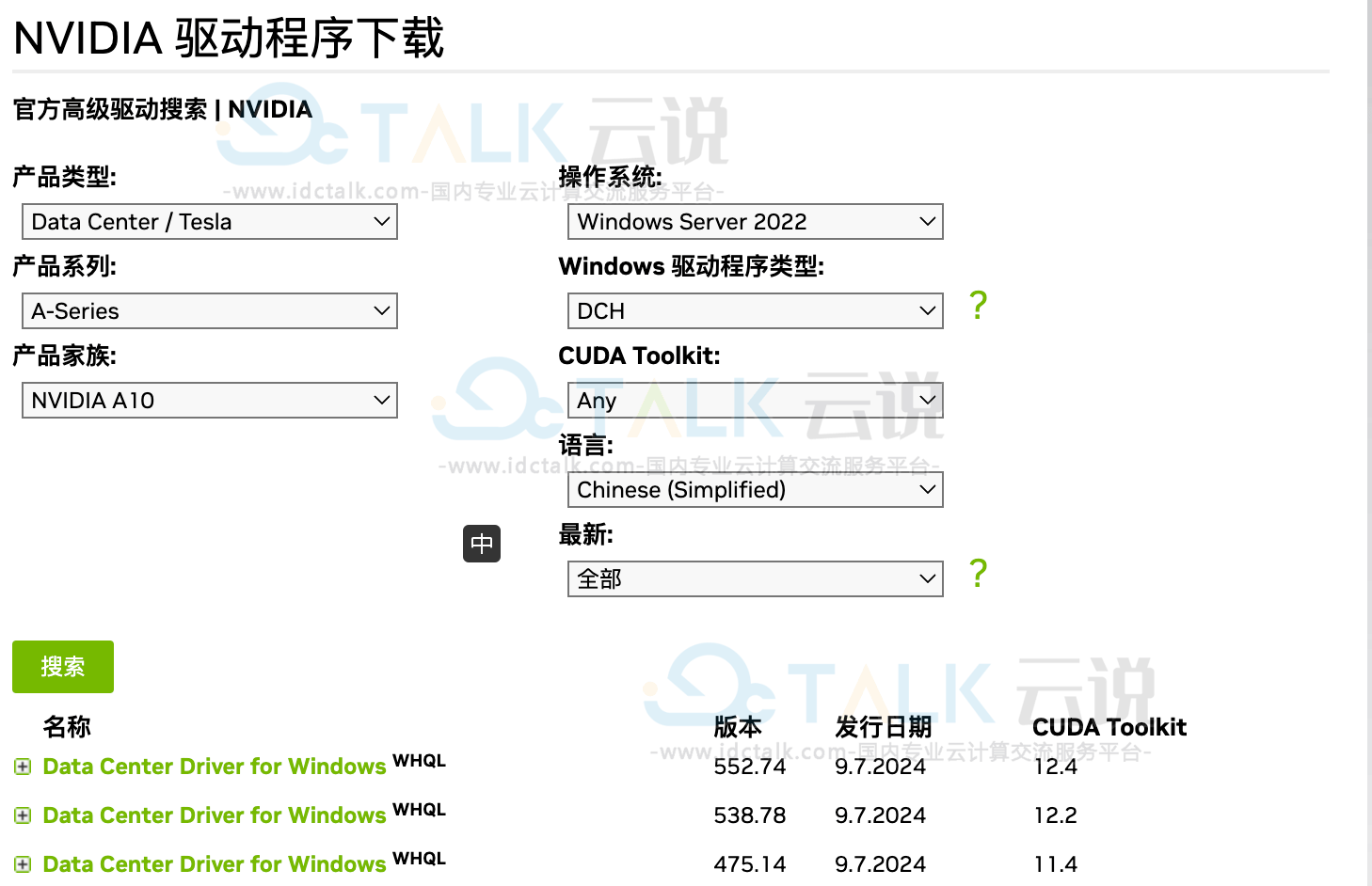Click version number 538.78
This screenshot has width=1372, height=886.
pos(750,815)
